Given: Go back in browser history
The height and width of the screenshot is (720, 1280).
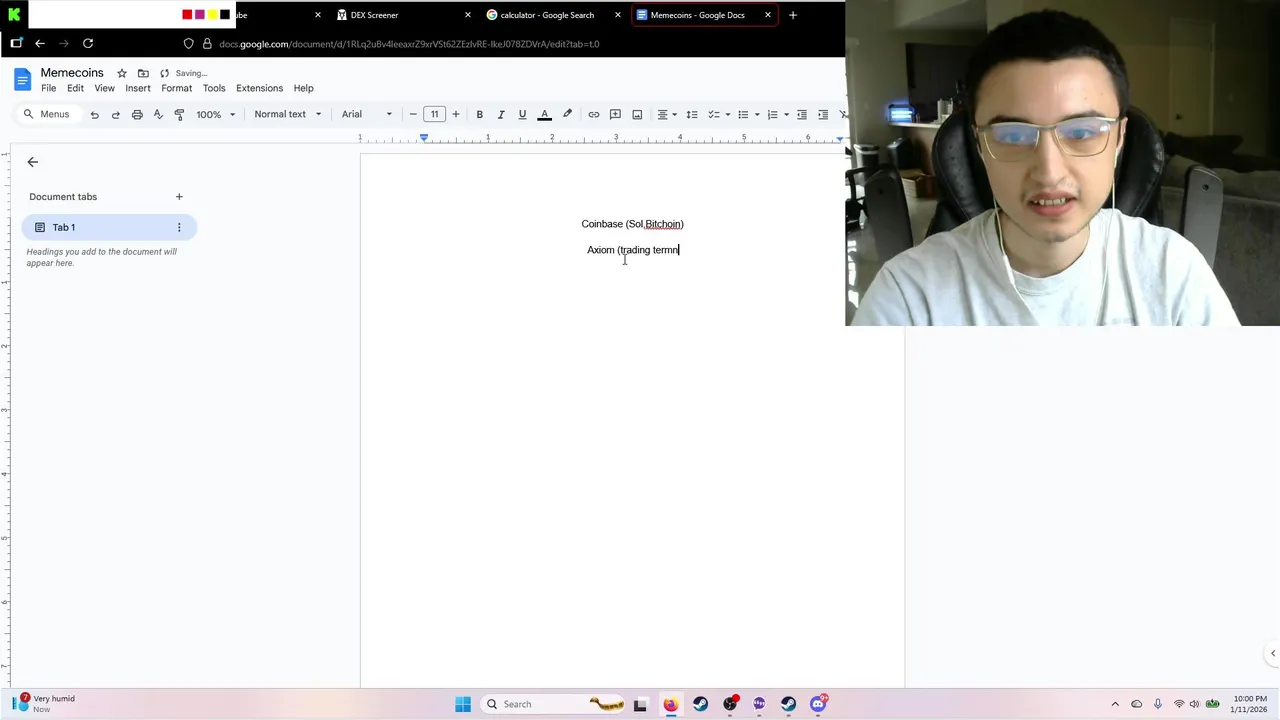Looking at the screenshot, I should (40, 44).
